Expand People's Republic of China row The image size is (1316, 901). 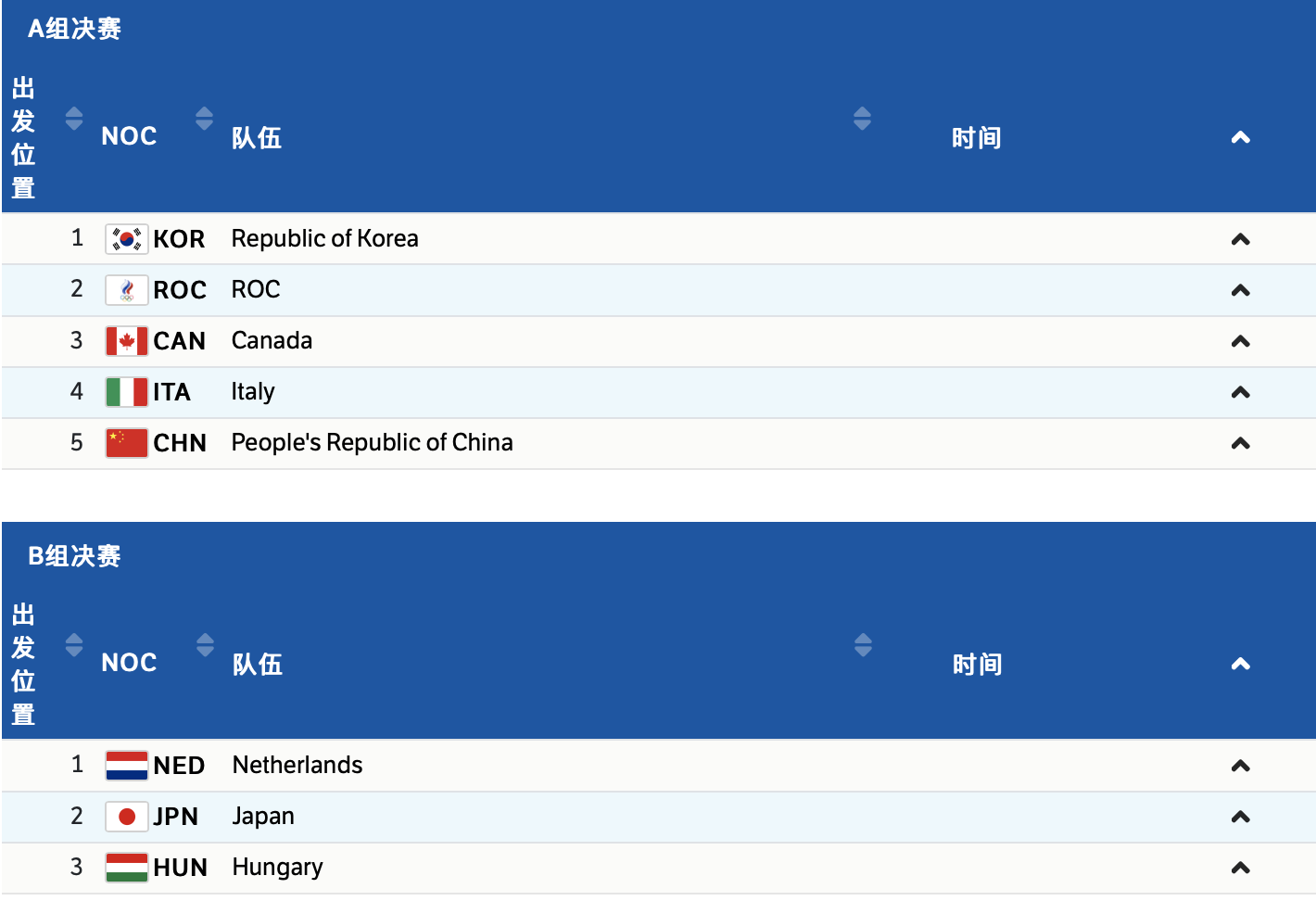[1240, 443]
